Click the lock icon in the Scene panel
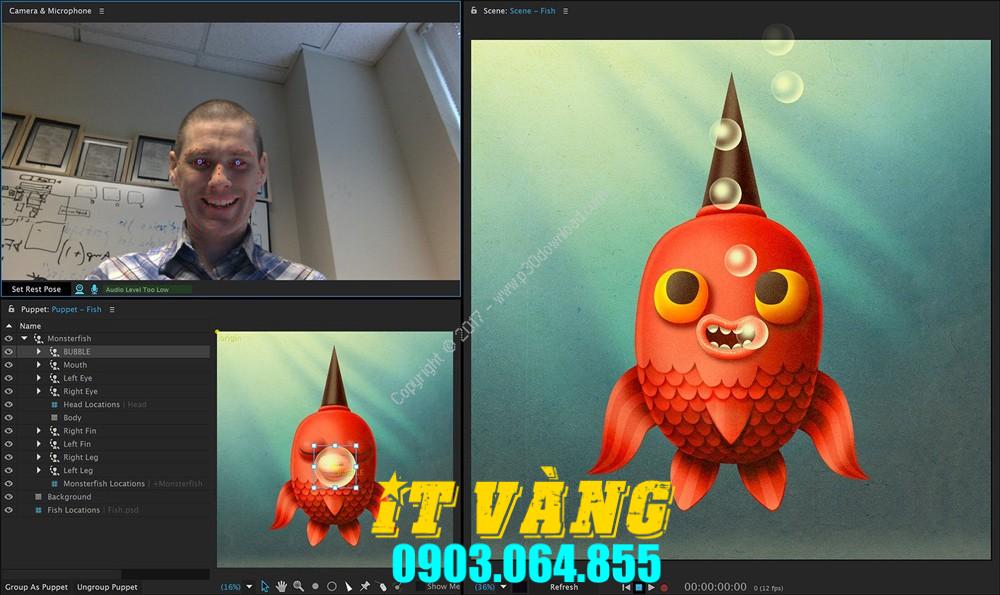The width and height of the screenshot is (1000, 595). [x=474, y=11]
